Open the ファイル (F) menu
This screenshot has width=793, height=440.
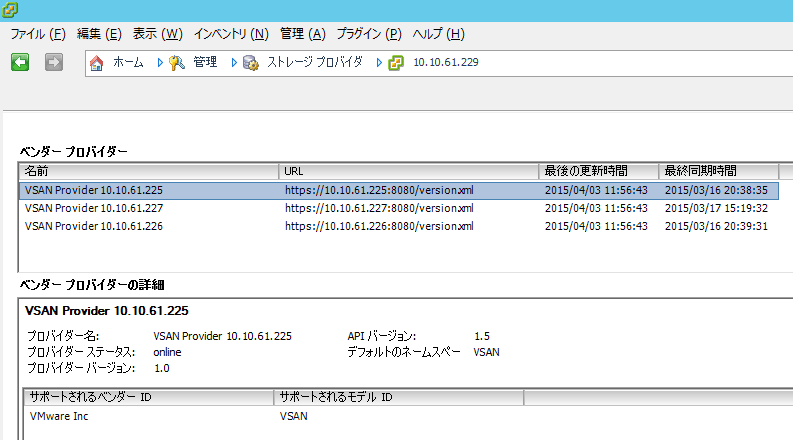pos(38,34)
